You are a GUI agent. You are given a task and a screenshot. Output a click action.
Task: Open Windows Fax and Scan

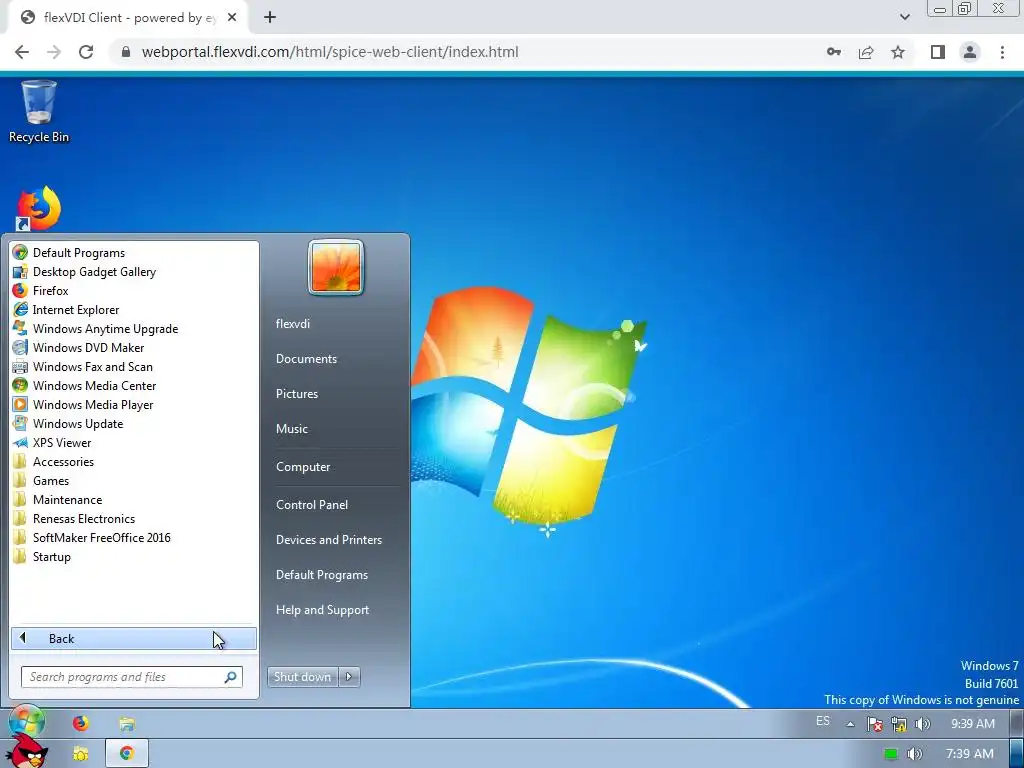82,366
